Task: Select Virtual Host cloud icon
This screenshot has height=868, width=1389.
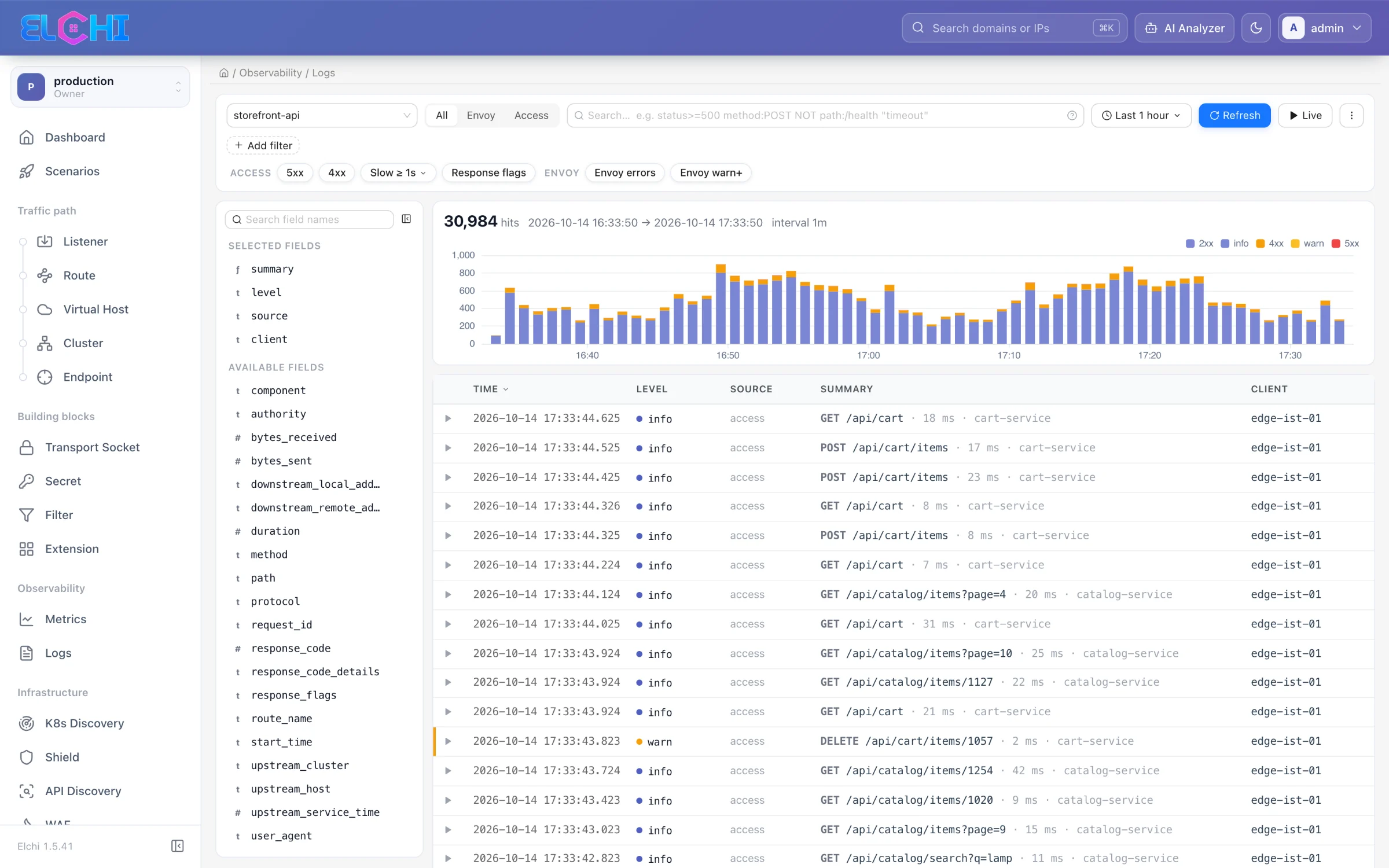Action: pyautogui.click(x=45, y=309)
